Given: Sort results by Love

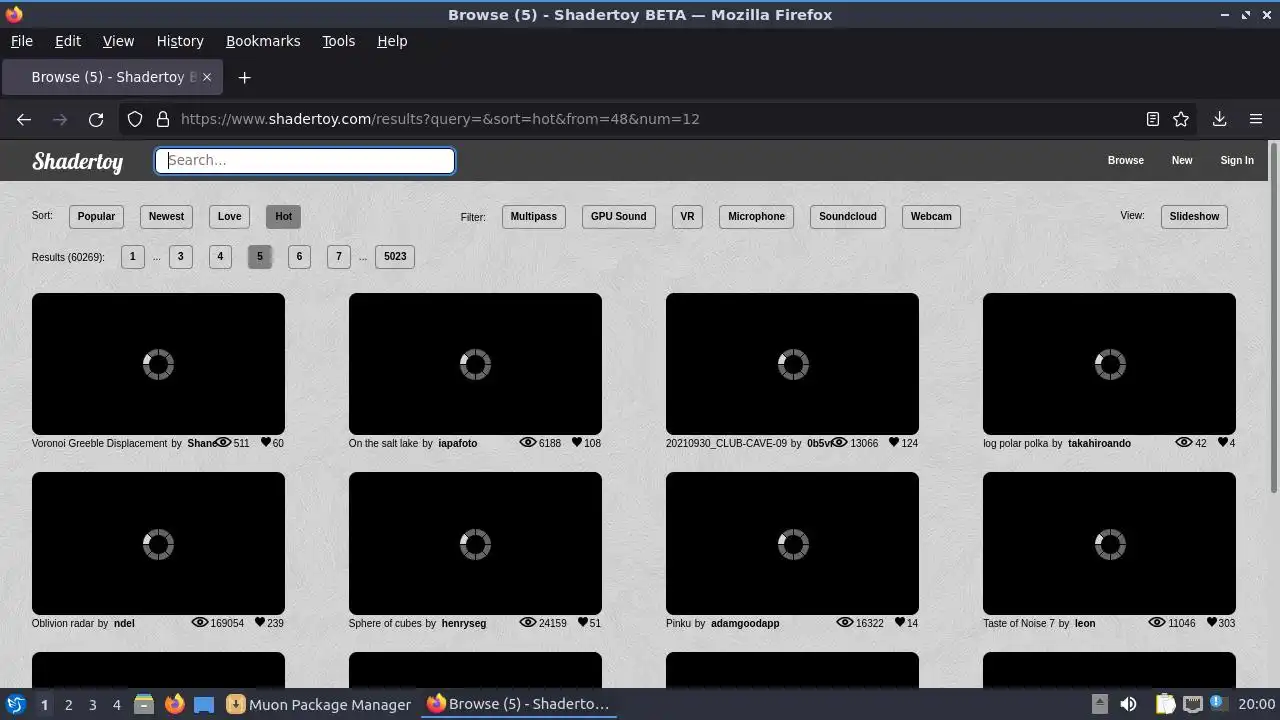Looking at the screenshot, I should pyautogui.click(x=229, y=216).
